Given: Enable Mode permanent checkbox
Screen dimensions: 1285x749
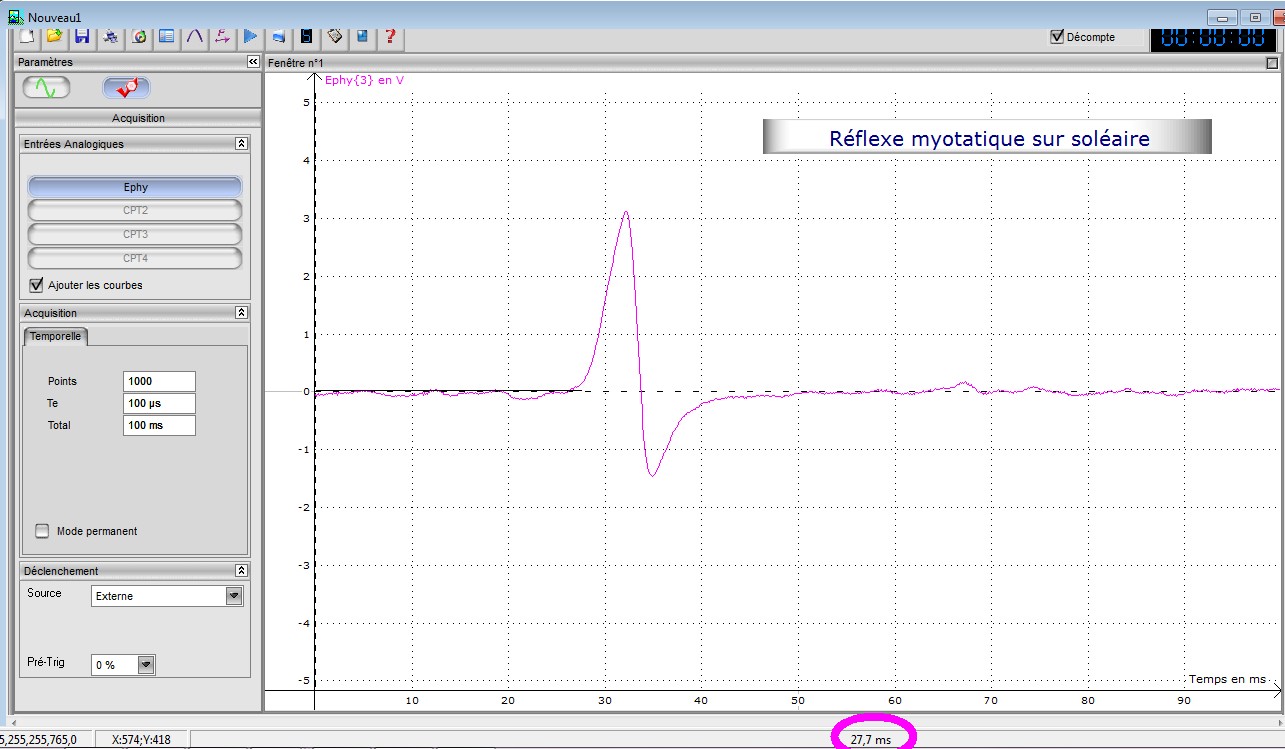Looking at the screenshot, I should point(42,531).
